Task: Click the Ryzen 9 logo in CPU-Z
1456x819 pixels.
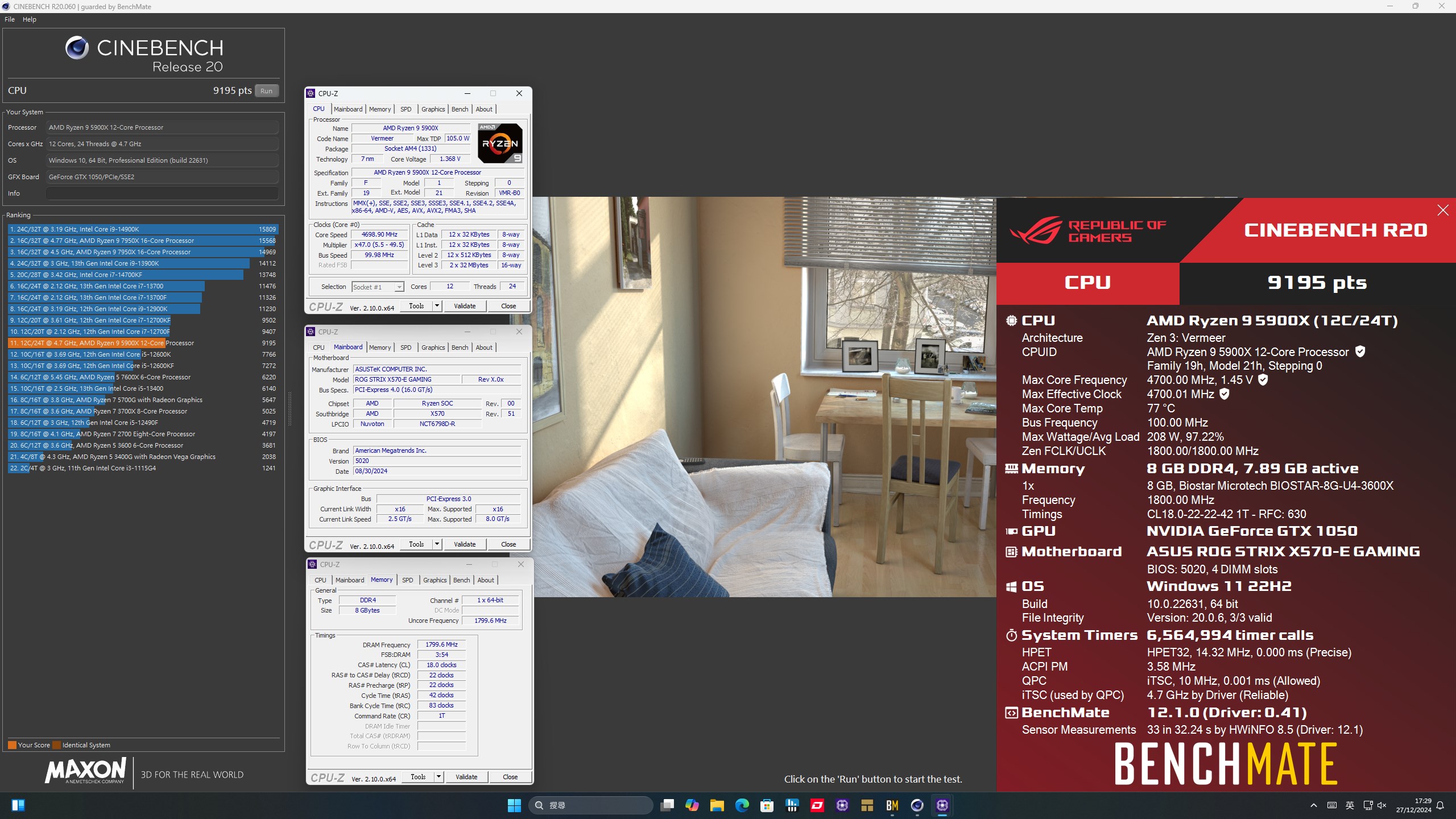Action: (500, 143)
